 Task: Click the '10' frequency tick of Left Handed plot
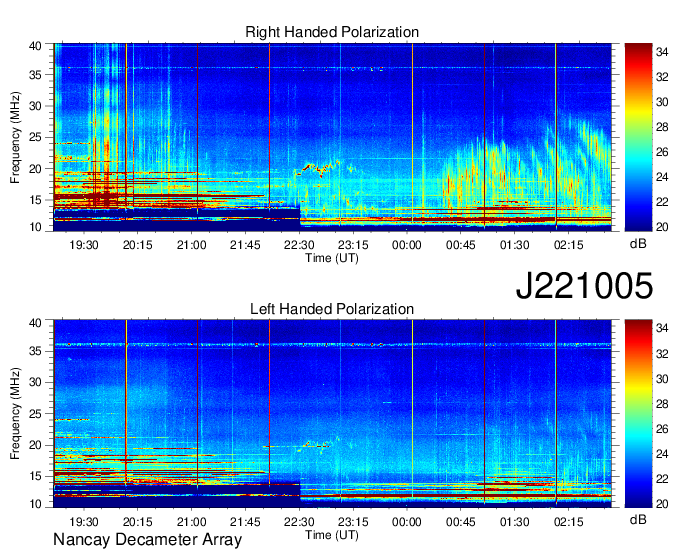[35, 503]
